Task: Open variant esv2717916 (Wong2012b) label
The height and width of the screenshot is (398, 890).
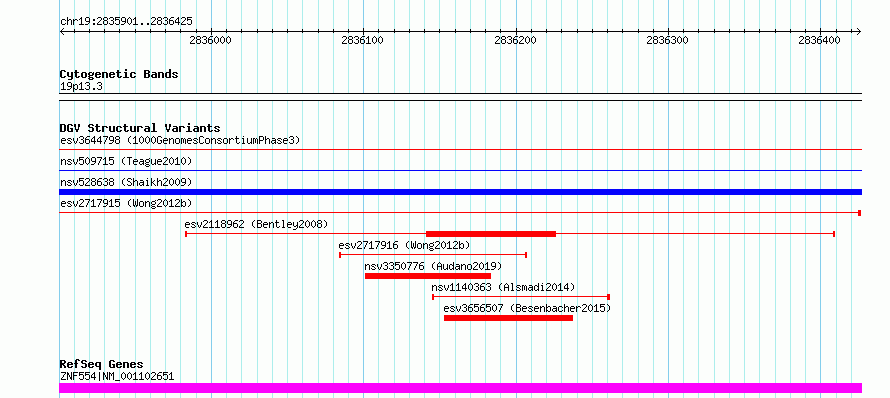Action: [x=404, y=245]
